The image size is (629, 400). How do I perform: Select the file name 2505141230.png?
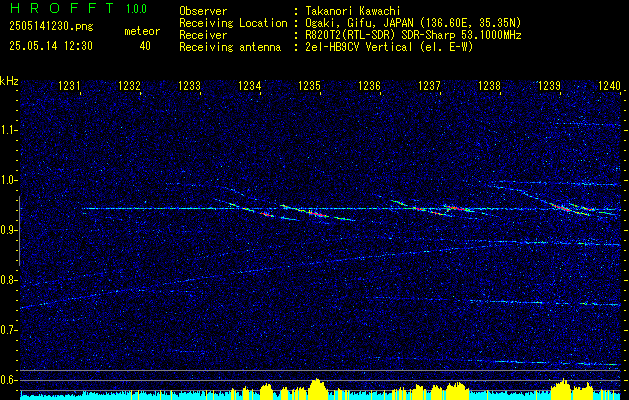pyautogui.click(x=51, y=27)
